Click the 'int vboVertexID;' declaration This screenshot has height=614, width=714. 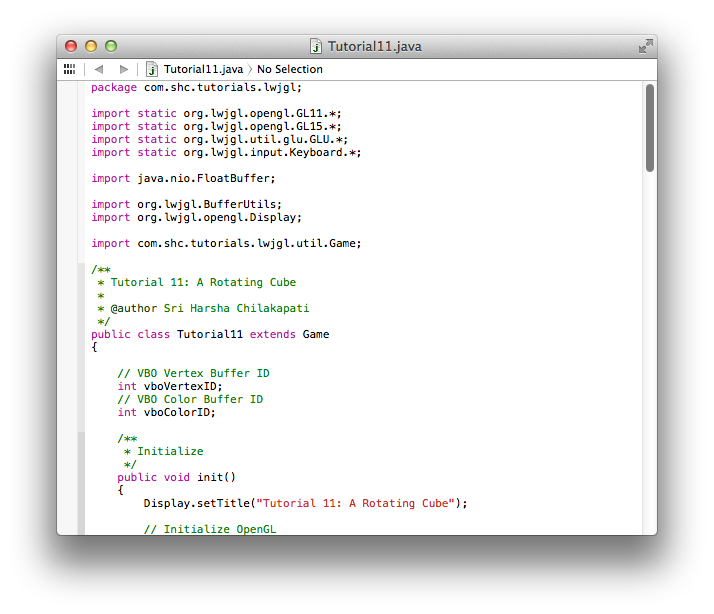(170, 386)
